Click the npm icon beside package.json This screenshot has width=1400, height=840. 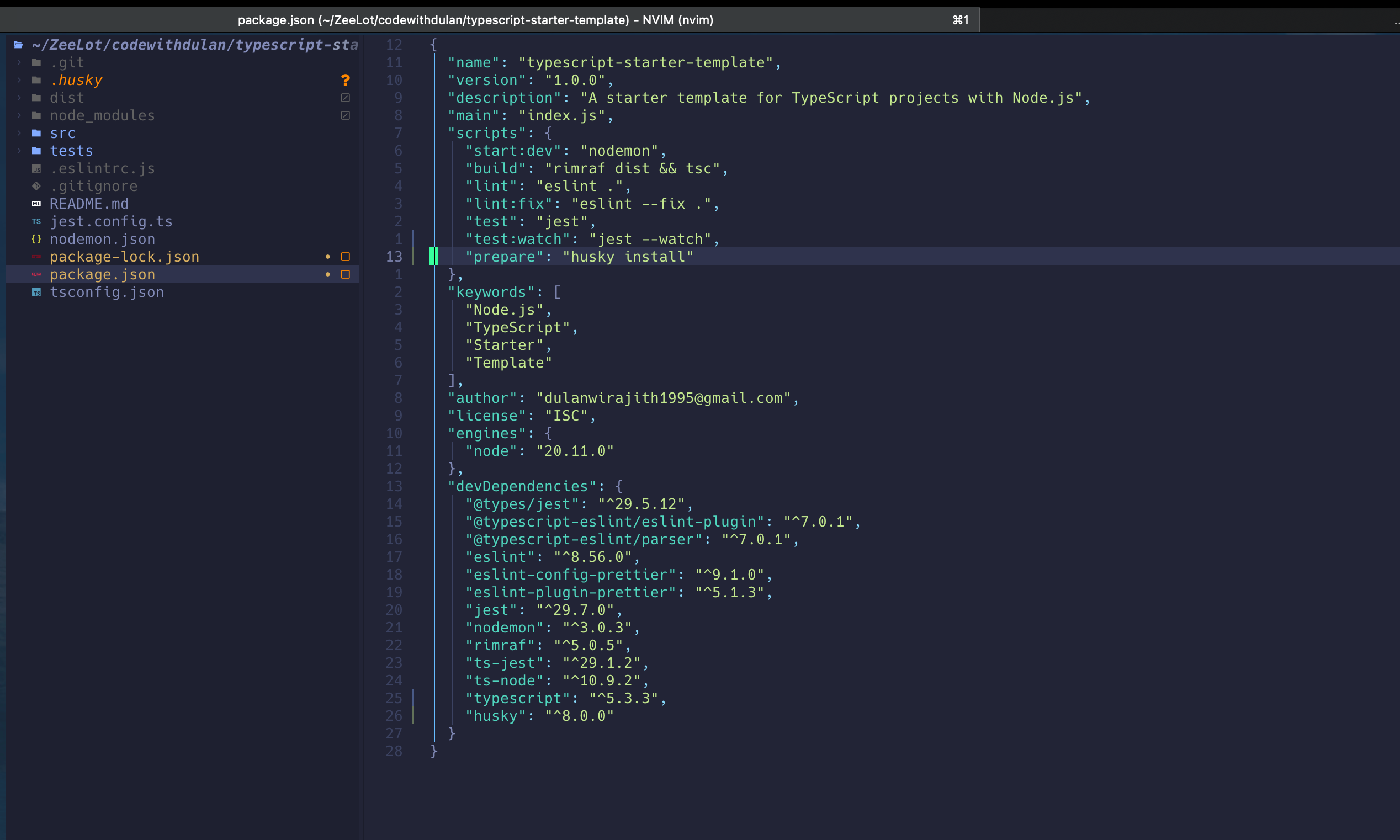(x=36, y=274)
